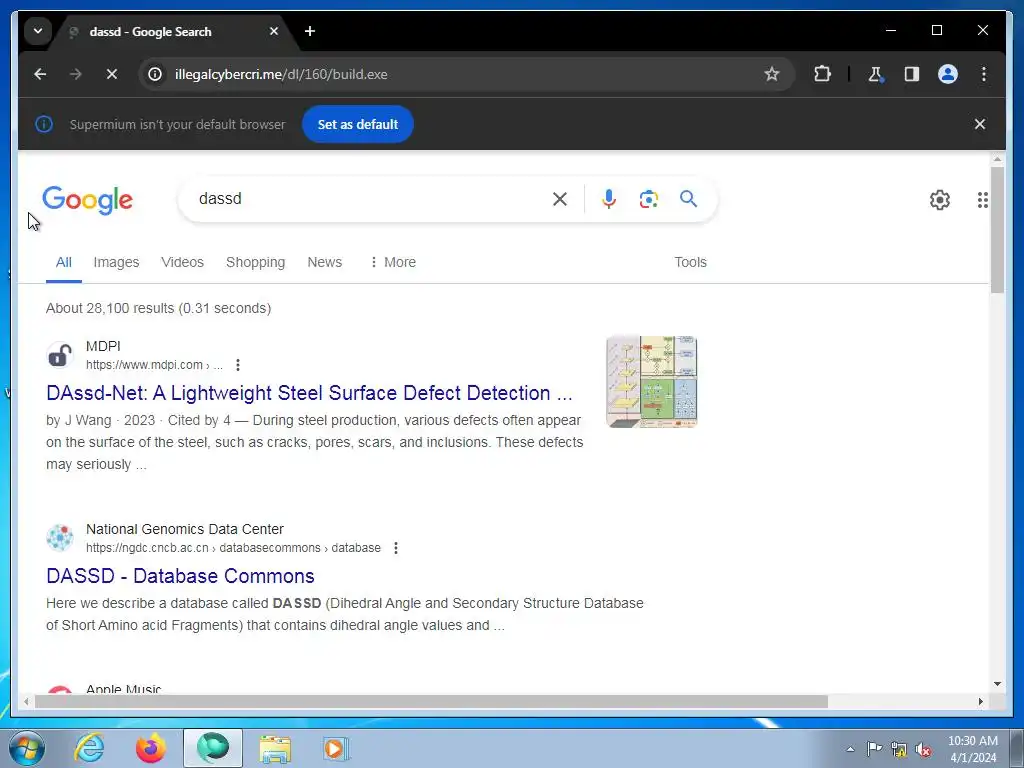Screen dimensions: 1024x768
Task: Switch to Shopping tab
Action: [255, 262]
